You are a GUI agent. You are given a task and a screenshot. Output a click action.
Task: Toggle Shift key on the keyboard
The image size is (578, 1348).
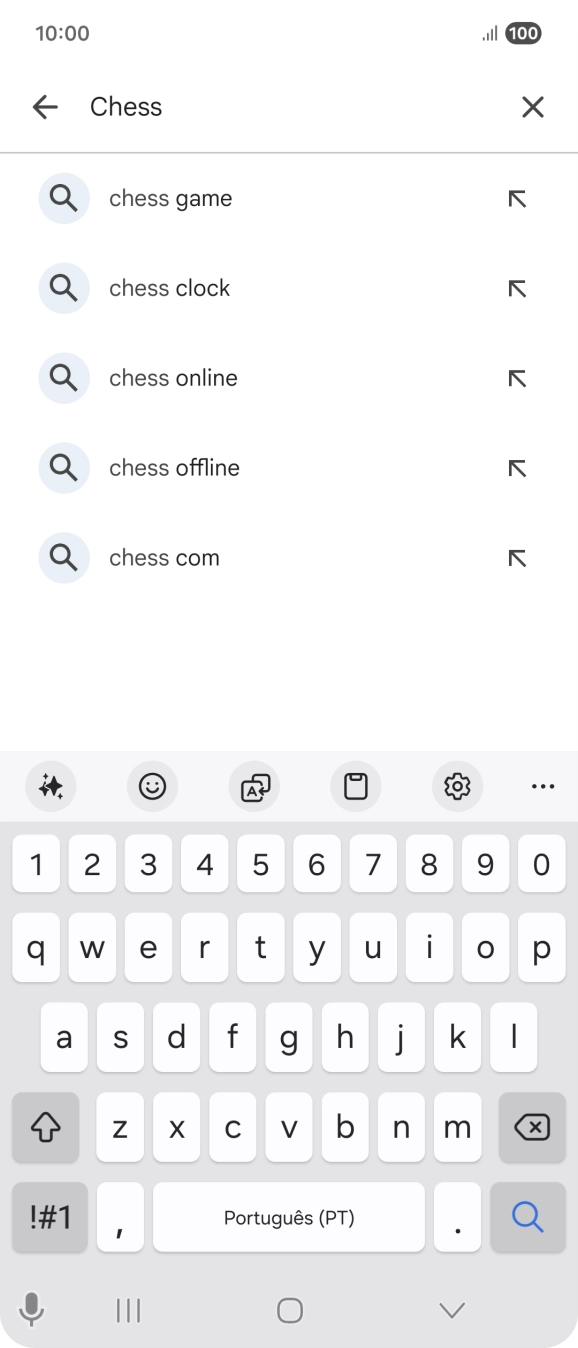45,1127
